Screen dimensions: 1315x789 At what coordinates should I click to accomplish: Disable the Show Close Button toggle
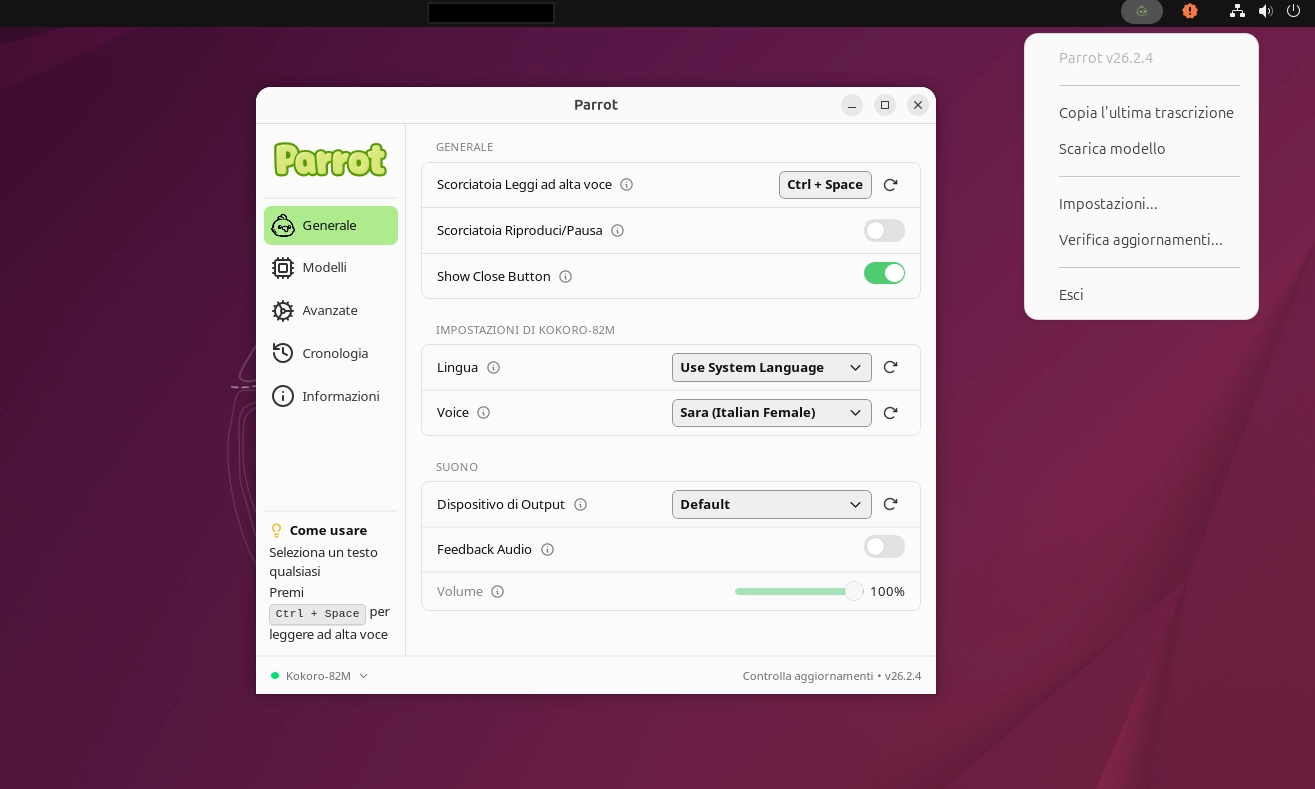884,273
